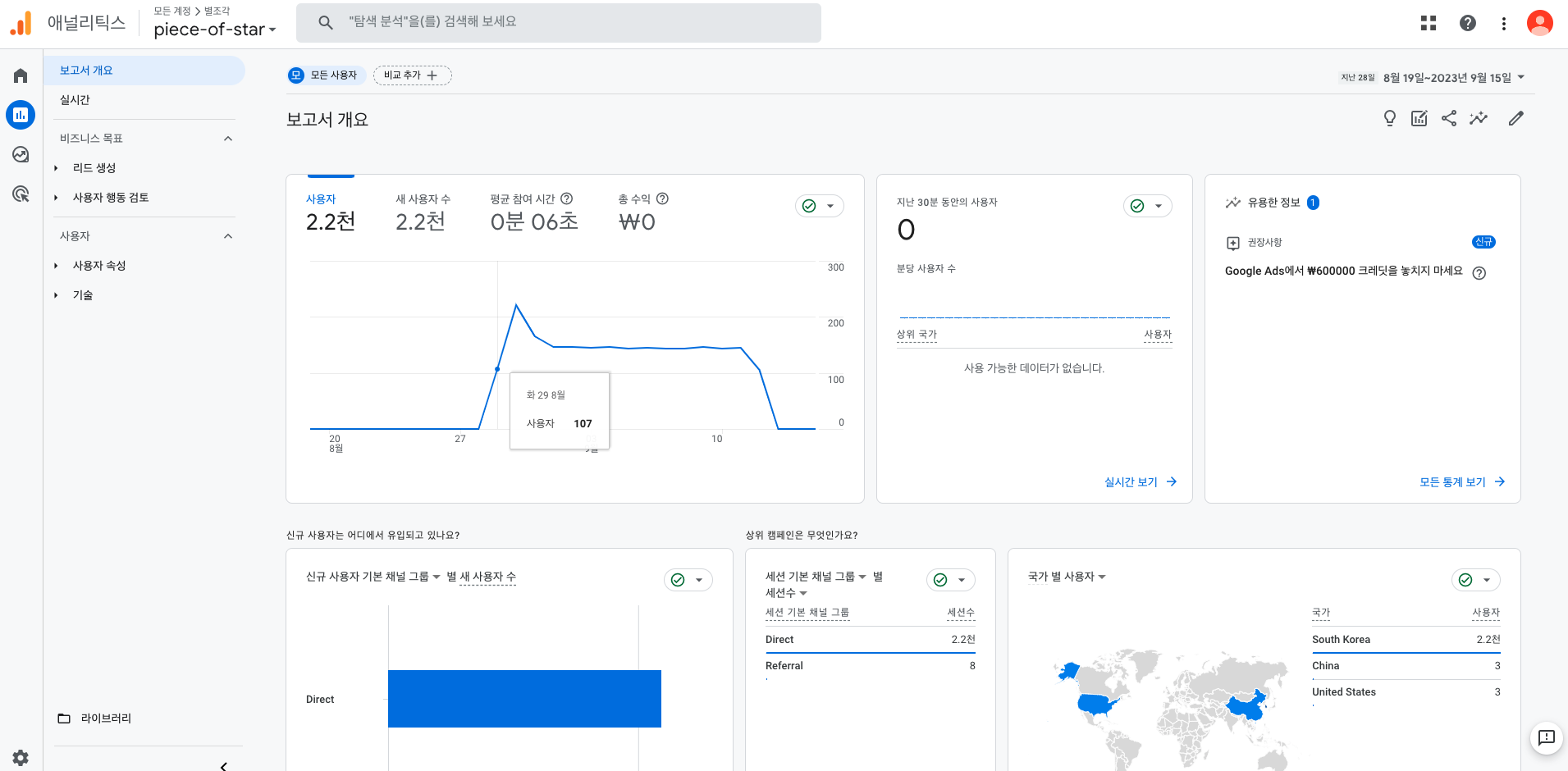Screen dimensions: 1568x771
Task: Click the 라이브러리 folder icon
Action: (64, 719)
